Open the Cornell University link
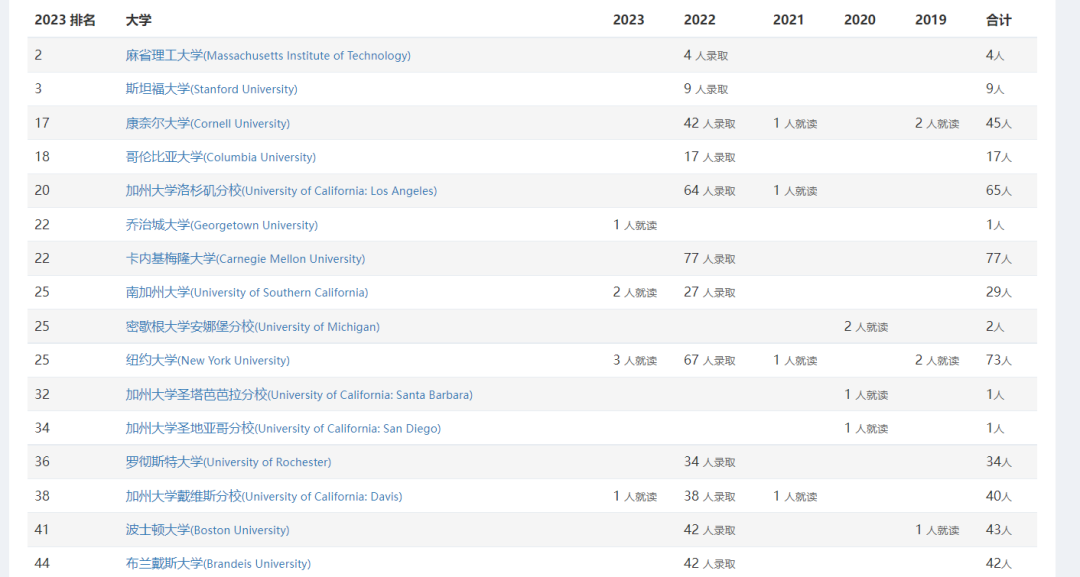 coord(207,123)
